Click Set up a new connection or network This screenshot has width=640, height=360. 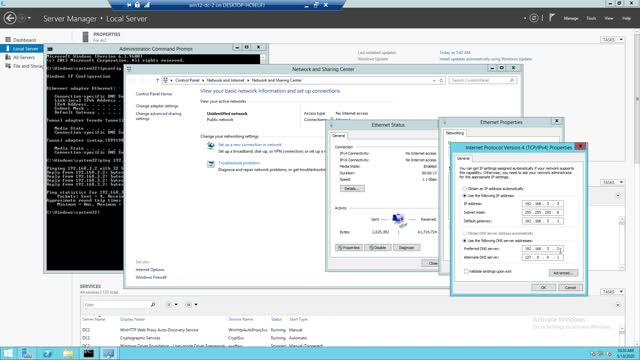250,144
